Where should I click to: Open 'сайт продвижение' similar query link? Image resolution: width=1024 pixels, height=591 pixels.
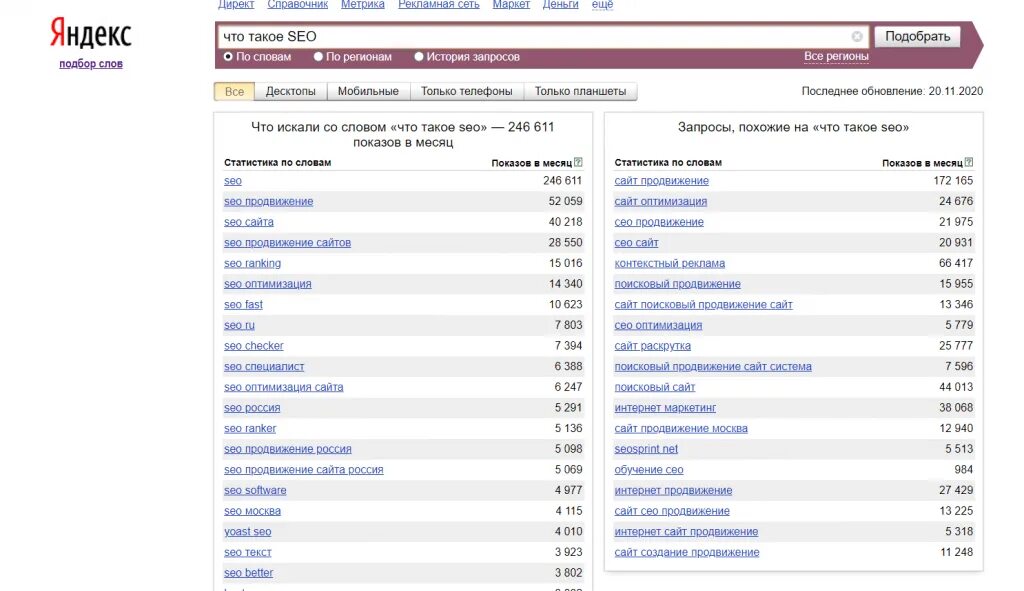pyautogui.click(x=662, y=181)
